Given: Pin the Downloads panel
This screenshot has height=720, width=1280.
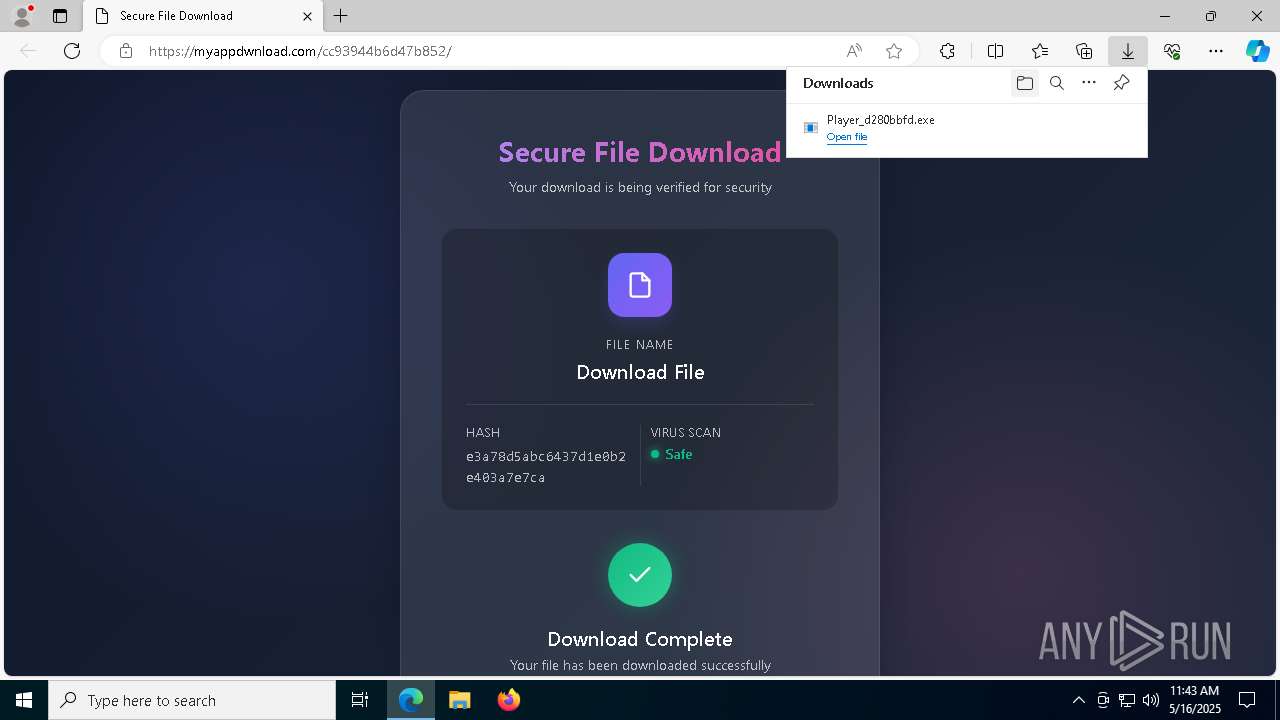Looking at the screenshot, I should coord(1122,83).
